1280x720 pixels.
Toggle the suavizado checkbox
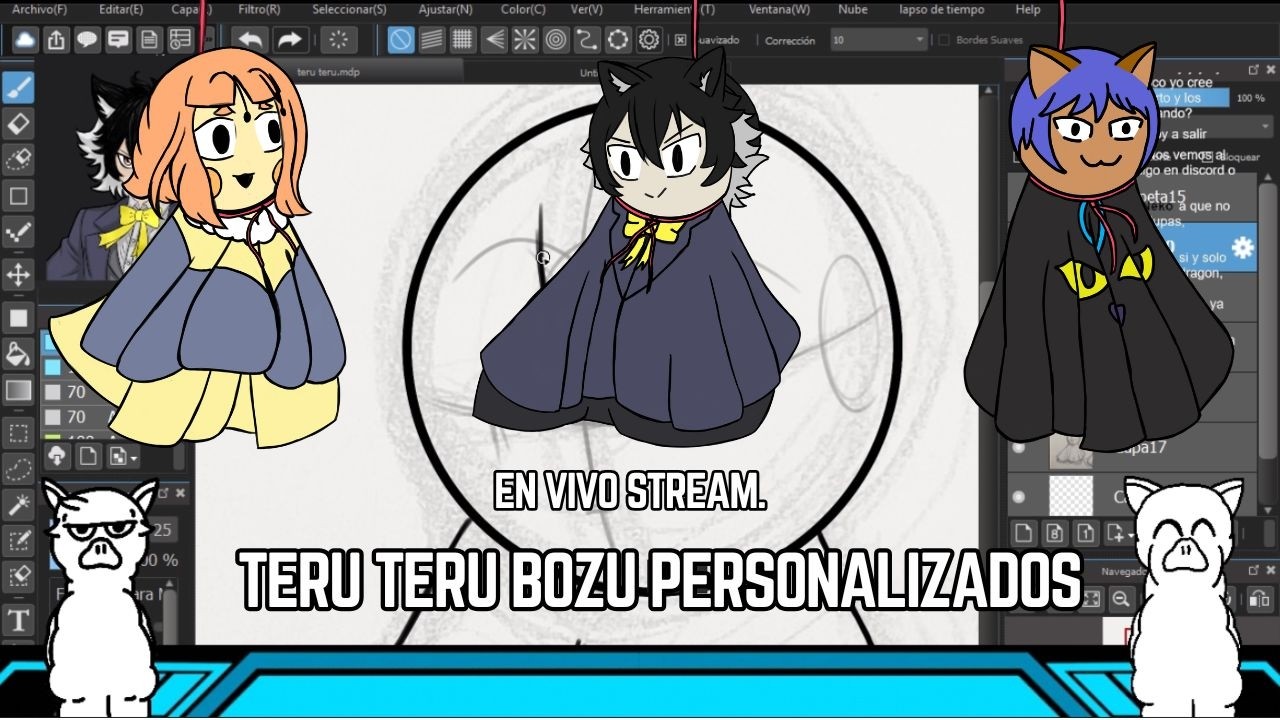coord(681,41)
